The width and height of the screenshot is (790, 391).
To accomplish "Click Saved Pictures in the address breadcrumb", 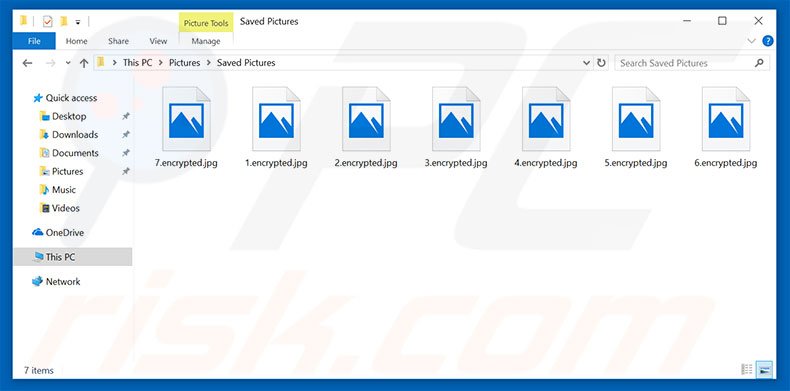I will coord(246,63).
